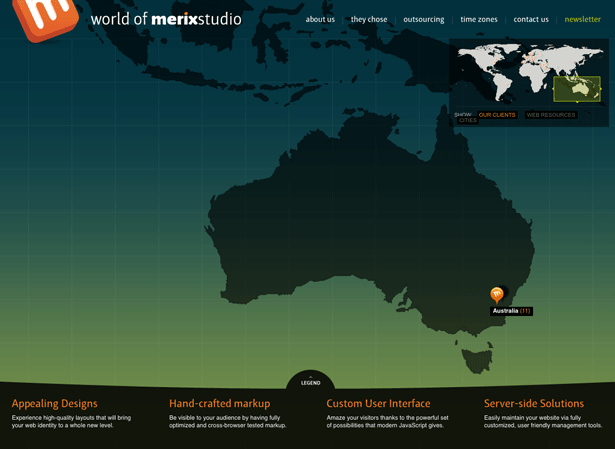The height and width of the screenshot is (449, 615).
Task: Open the Contact Us page
Action: point(531,19)
